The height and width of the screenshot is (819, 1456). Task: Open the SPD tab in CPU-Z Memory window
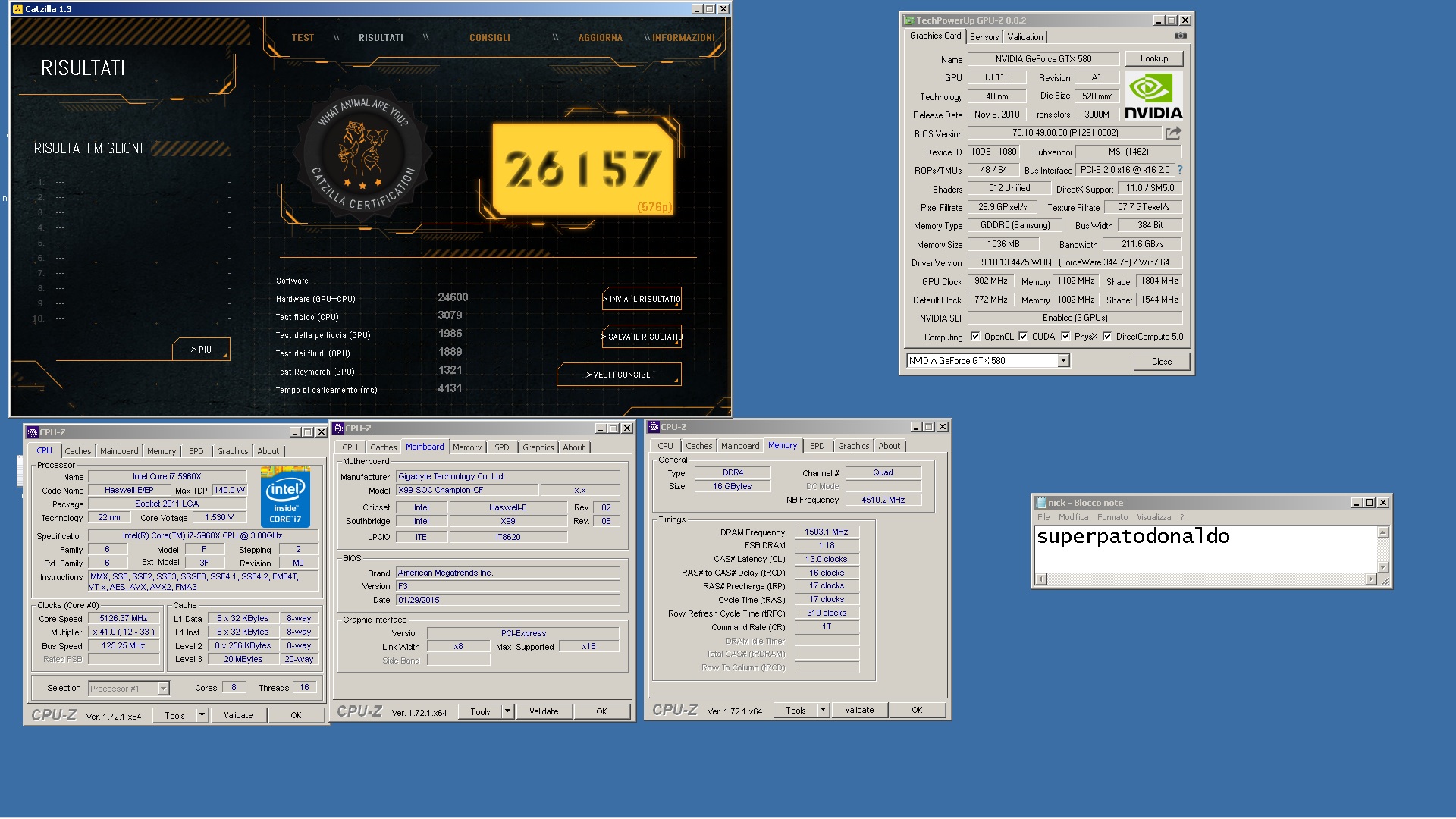click(817, 446)
